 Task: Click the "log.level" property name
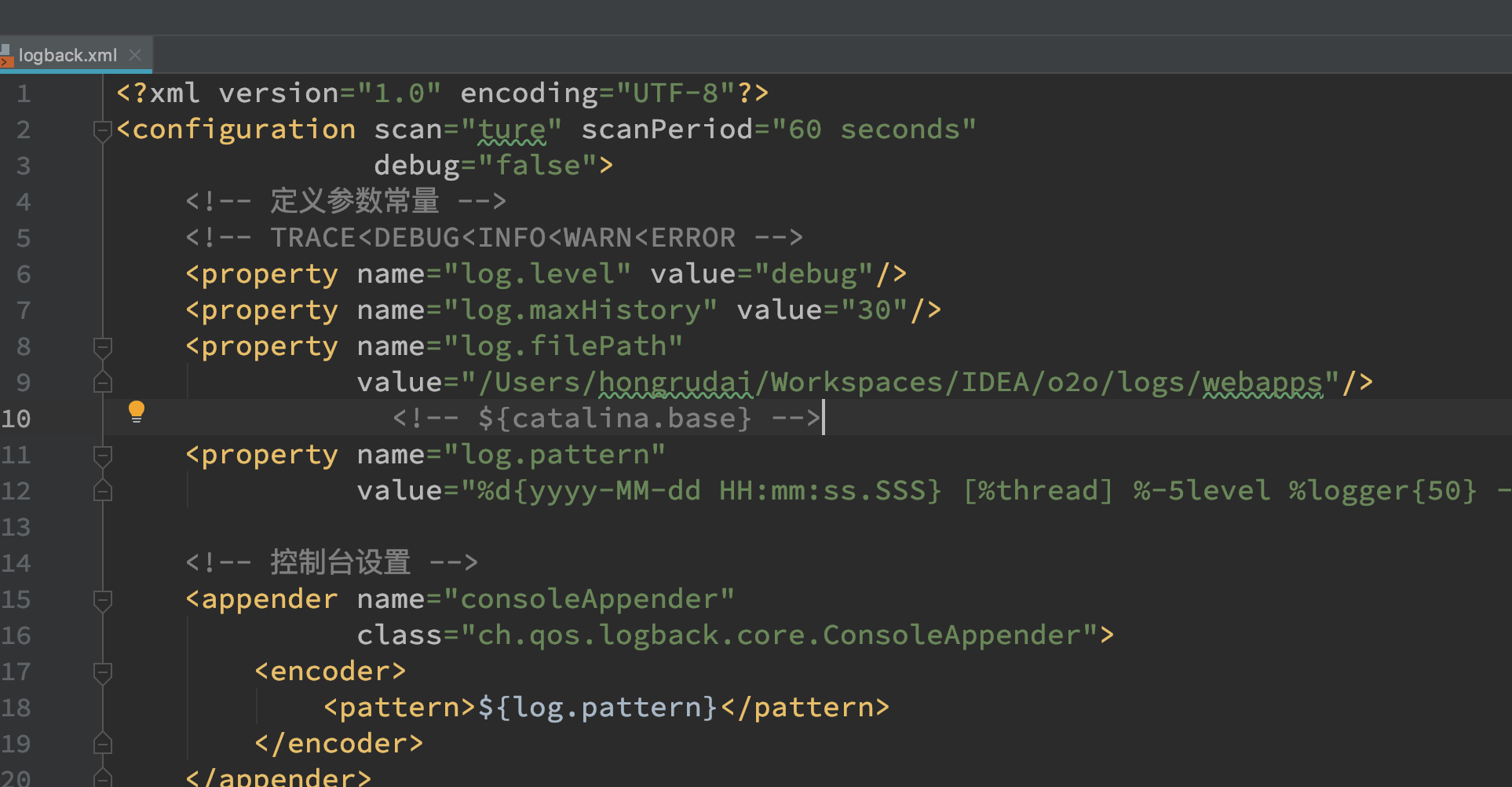click(x=538, y=274)
